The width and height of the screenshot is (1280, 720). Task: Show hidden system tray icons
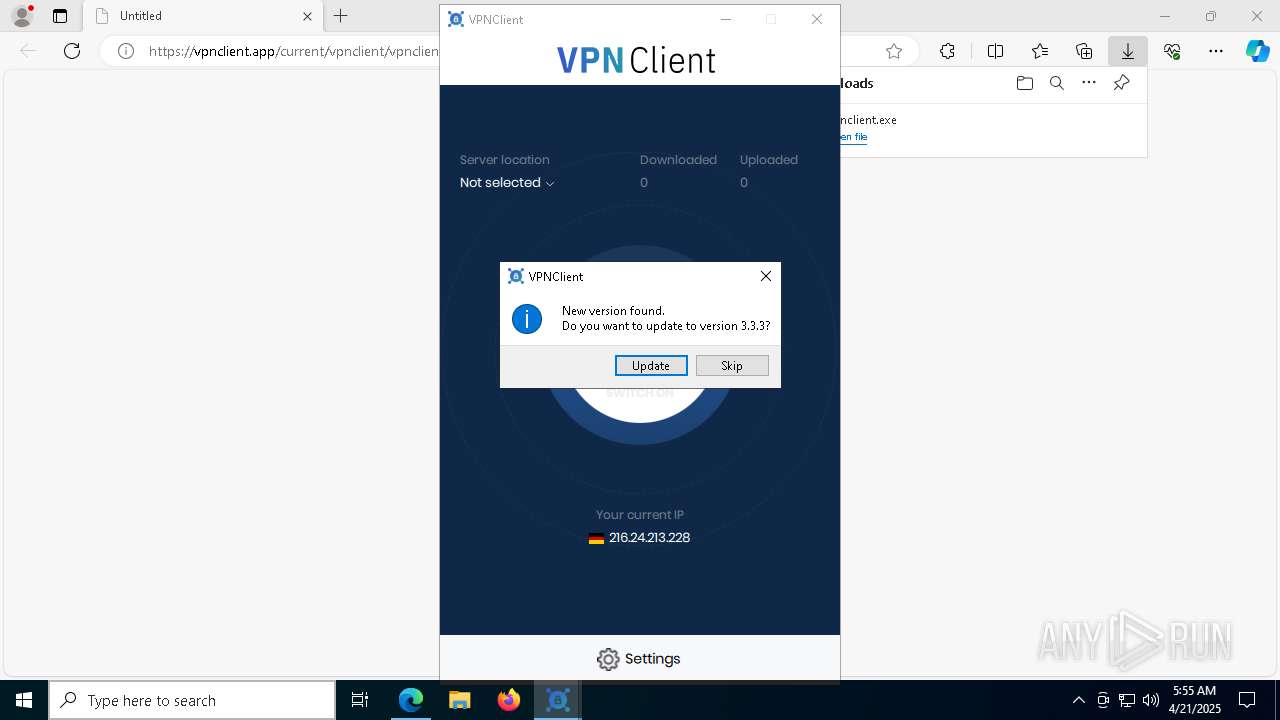[1078, 700]
